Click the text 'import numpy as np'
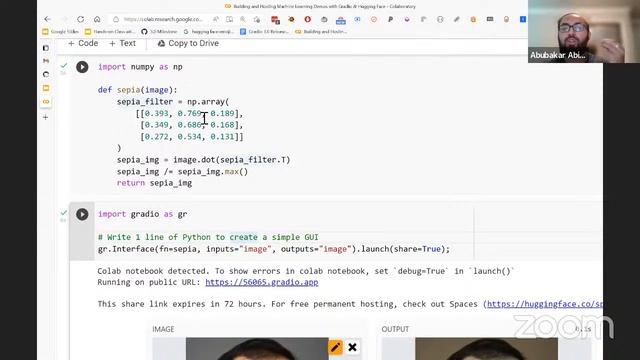This screenshot has width=640, height=360. 140,67
